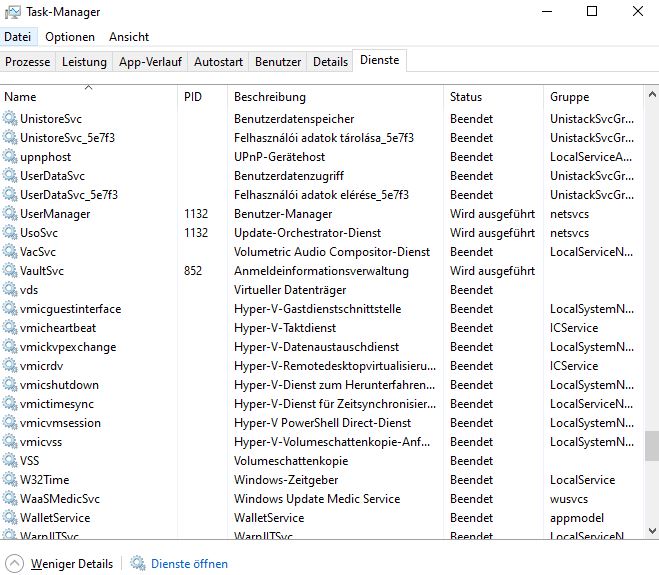Switch to the Details tab
The width and height of the screenshot is (659, 575).
pyautogui.click(x=330, y=62)
